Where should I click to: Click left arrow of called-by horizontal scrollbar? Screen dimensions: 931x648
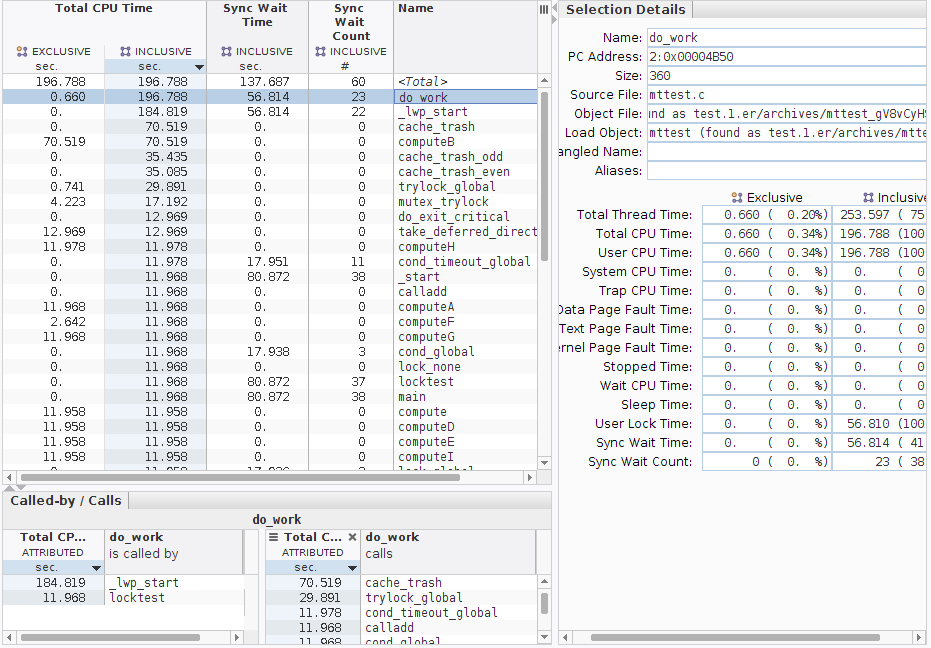click(9, 638)
